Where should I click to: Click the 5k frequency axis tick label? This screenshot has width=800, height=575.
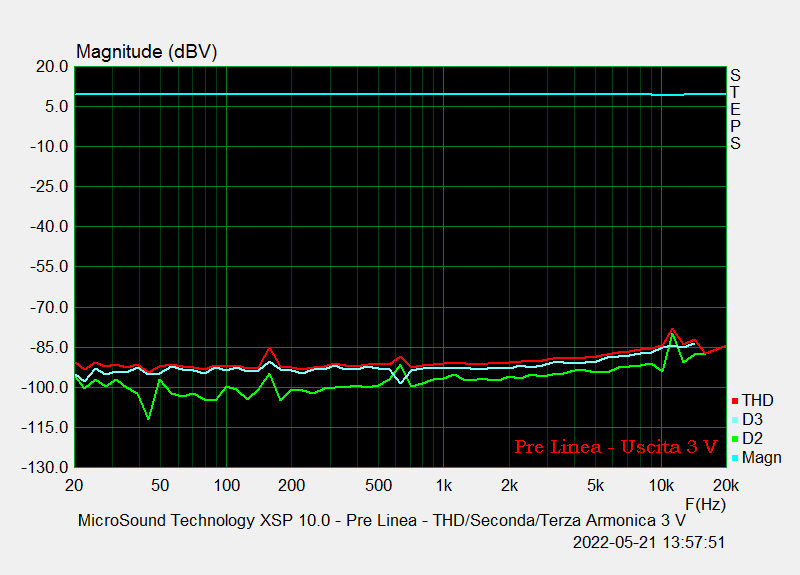595,485
